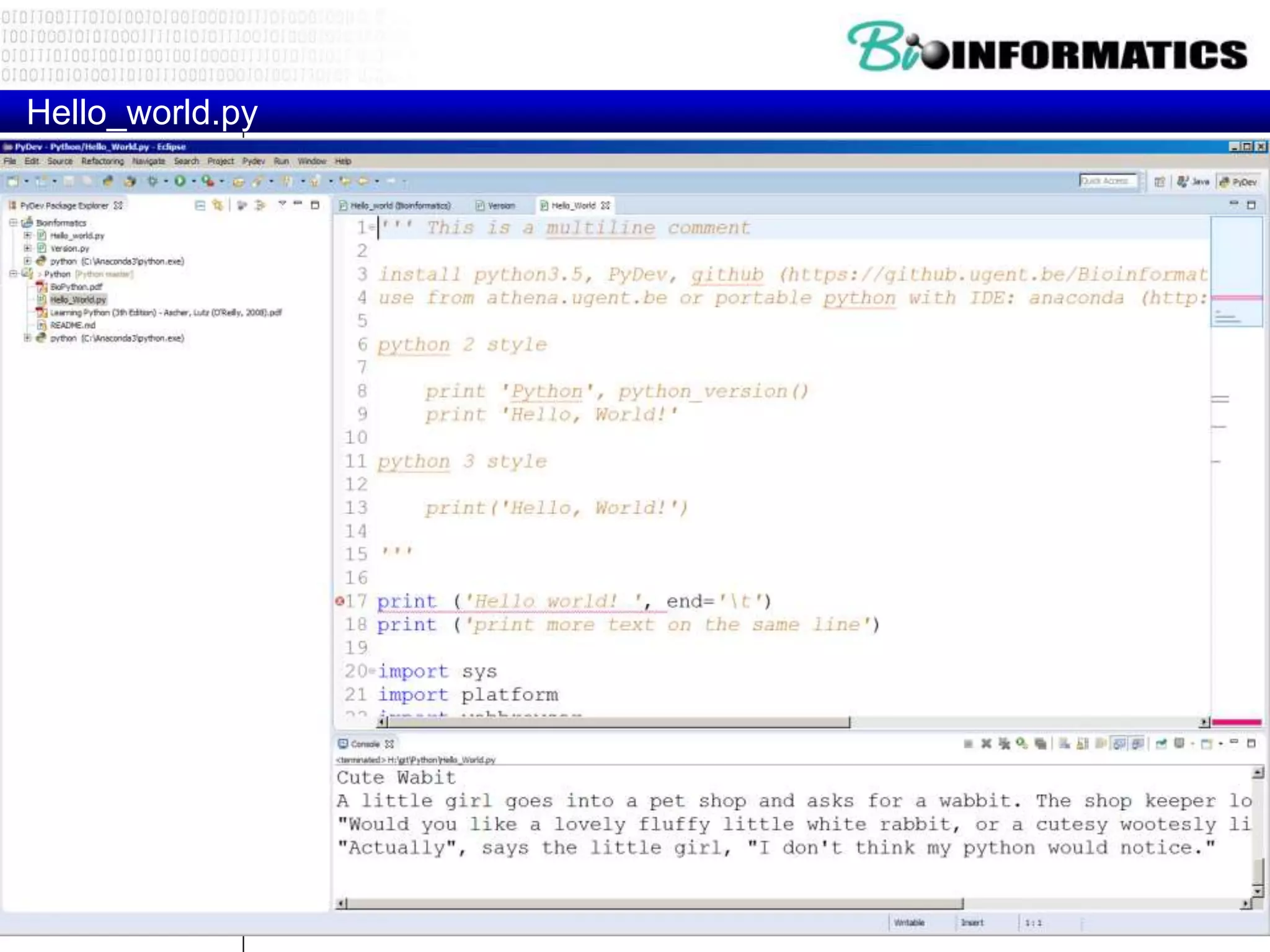Screen dimensions: 1270x952
Task: Collapse the Bioinformatics project tree node
Action: click(x=12, y=223)
